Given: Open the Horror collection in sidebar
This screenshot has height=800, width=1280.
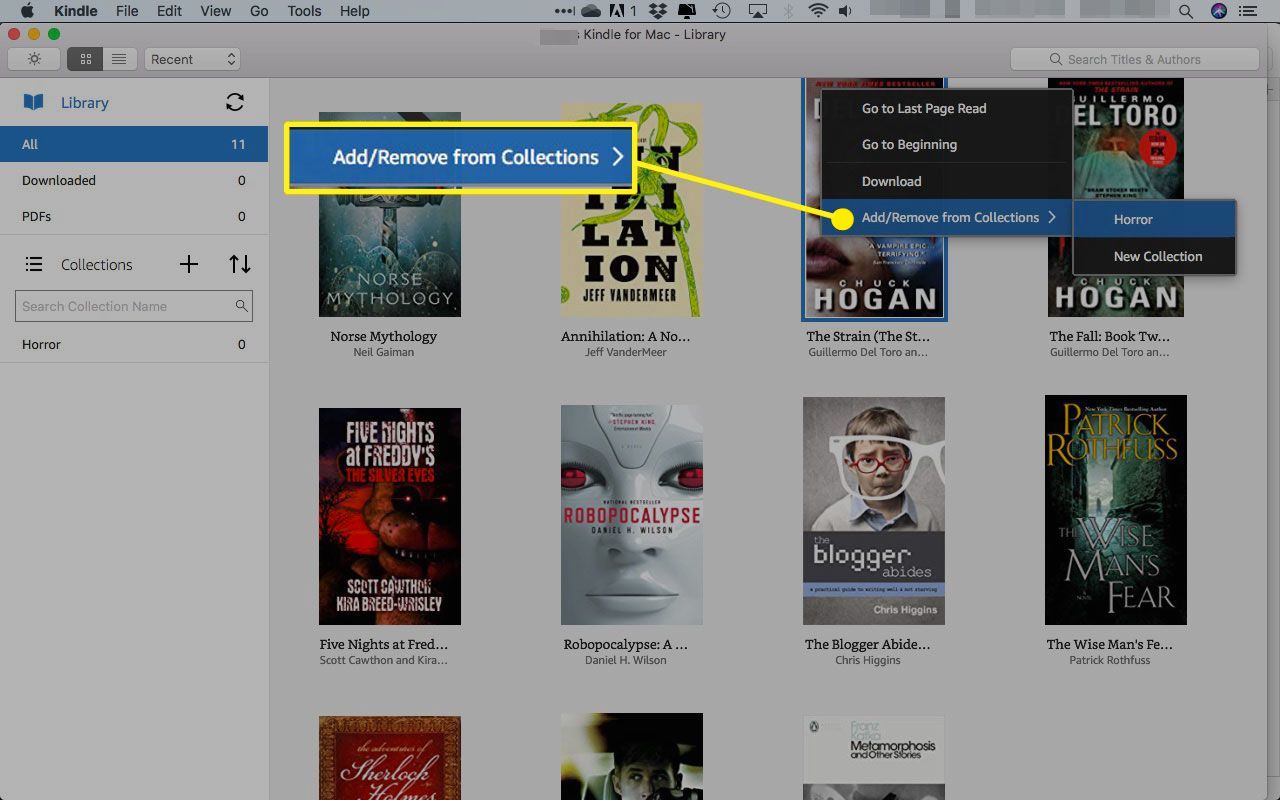Looking at the screenshot, I should pyautogui.click(x=134, y=344).
